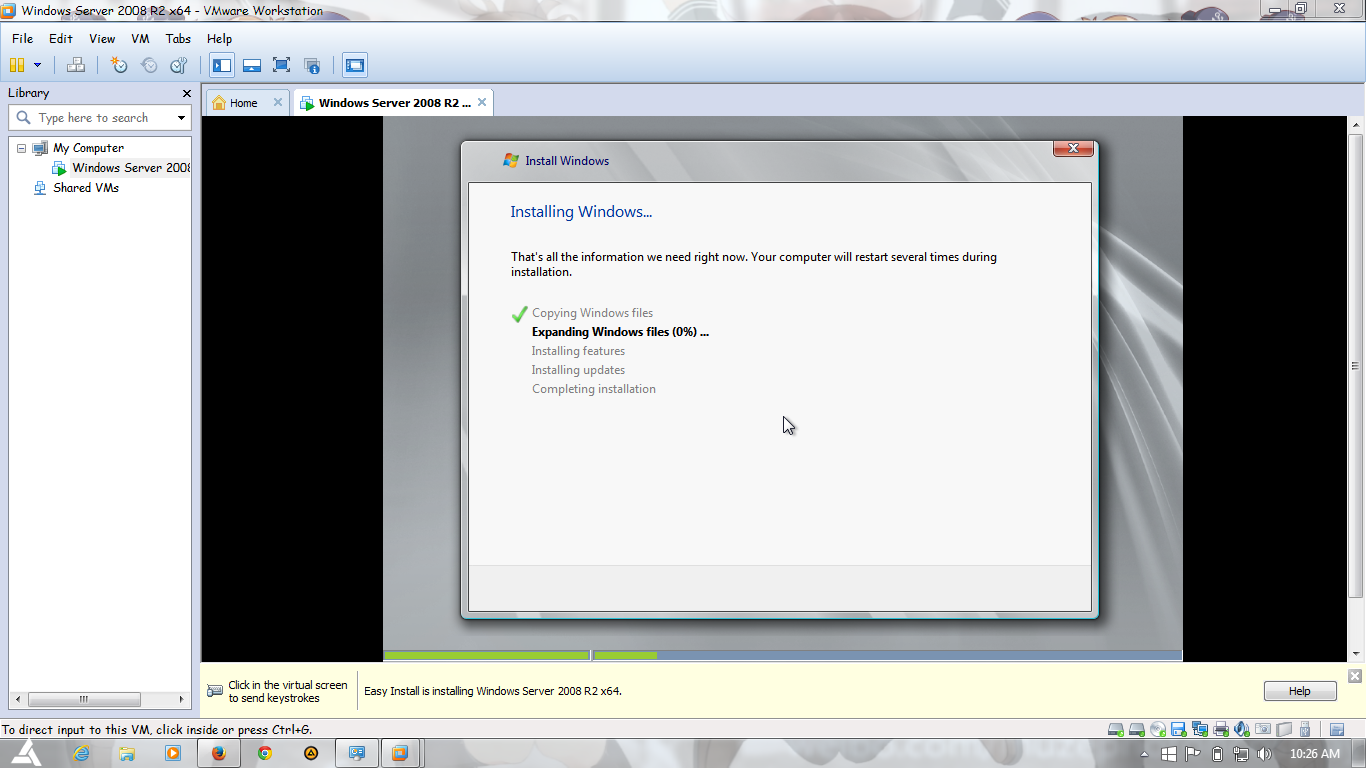
Task: Open the VM menu
Action: pos(140,38)
